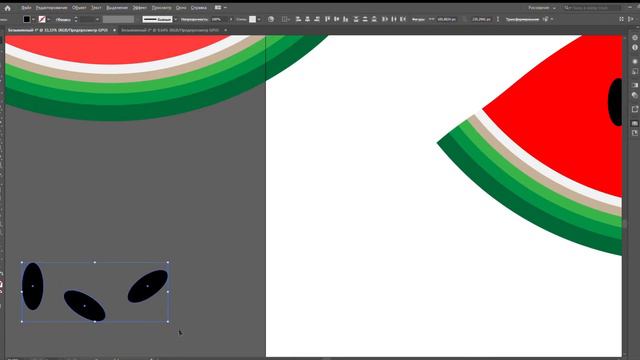Open the workspace switcher dropdown at top right
Image resolution: width=640 pixels, height=360 pixels.
click(542, 7)
